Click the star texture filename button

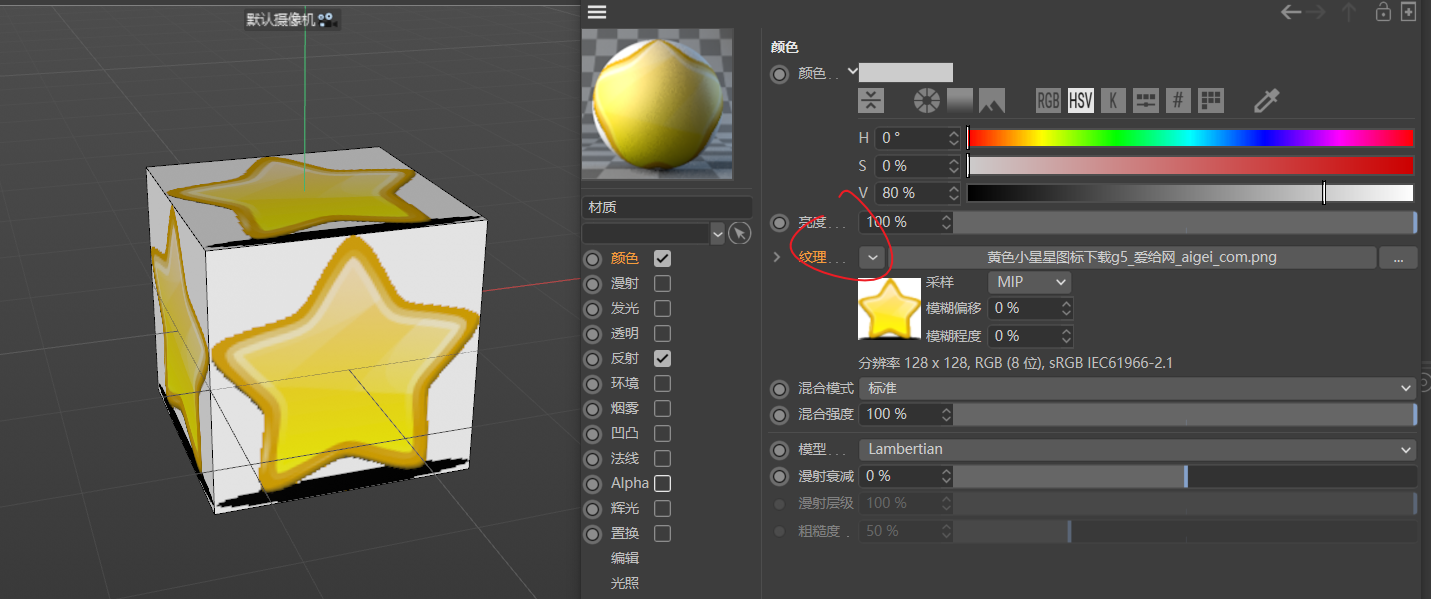[x=1131, y=257]
